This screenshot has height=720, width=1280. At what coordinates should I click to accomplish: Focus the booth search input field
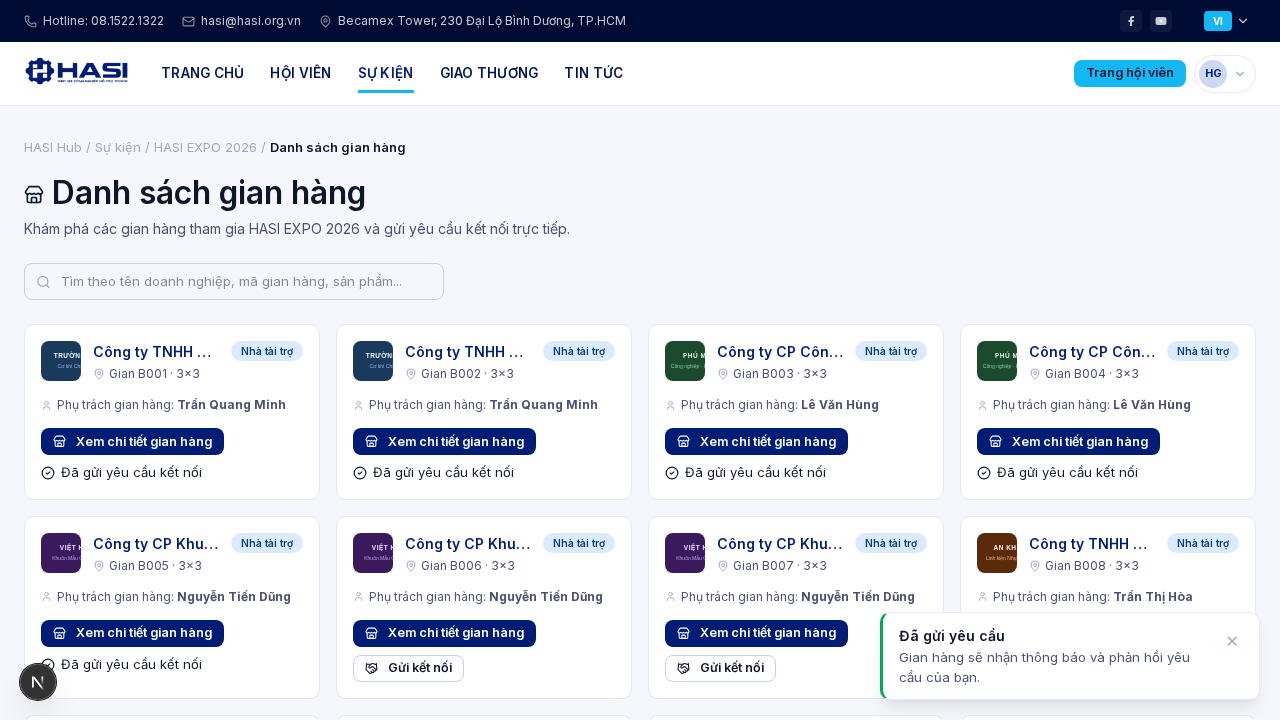(234, 282)
